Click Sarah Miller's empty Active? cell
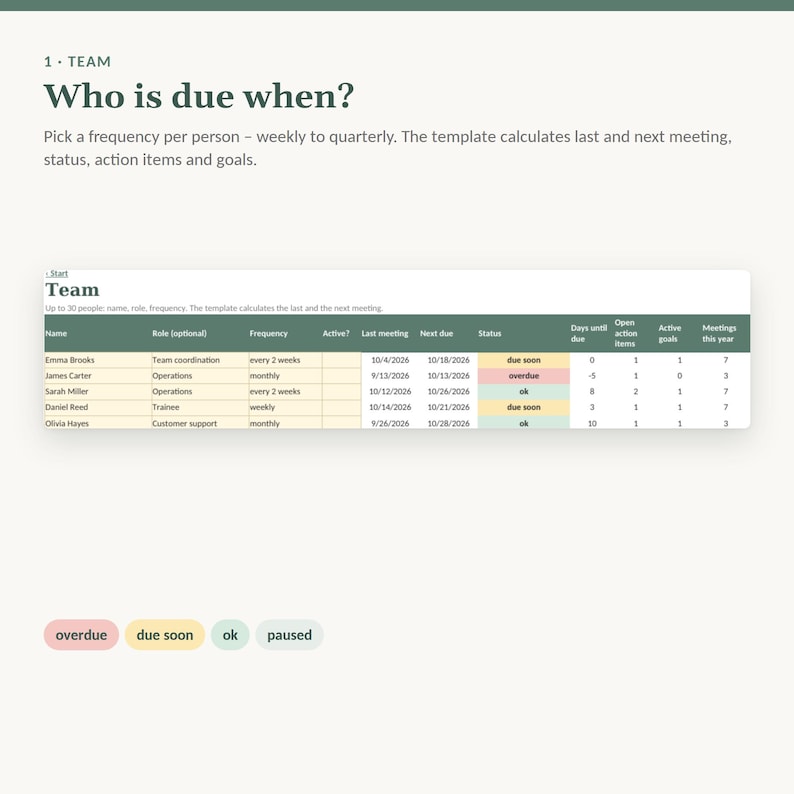Image resolution: width=794 pixels, height=794 pixels. pyautogui.click(x=341, y=391)
